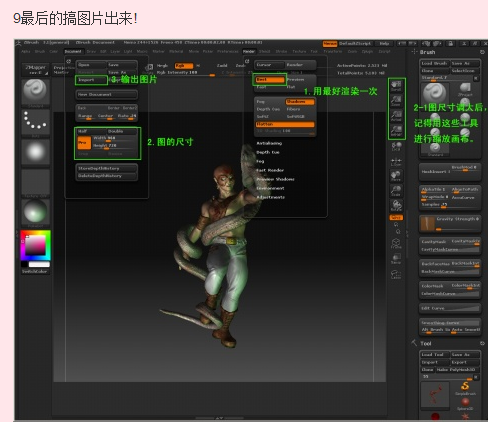The width and height of the screenshot is (488, 422).
Task: Click the Local transform icon
Action: (396, 146)
